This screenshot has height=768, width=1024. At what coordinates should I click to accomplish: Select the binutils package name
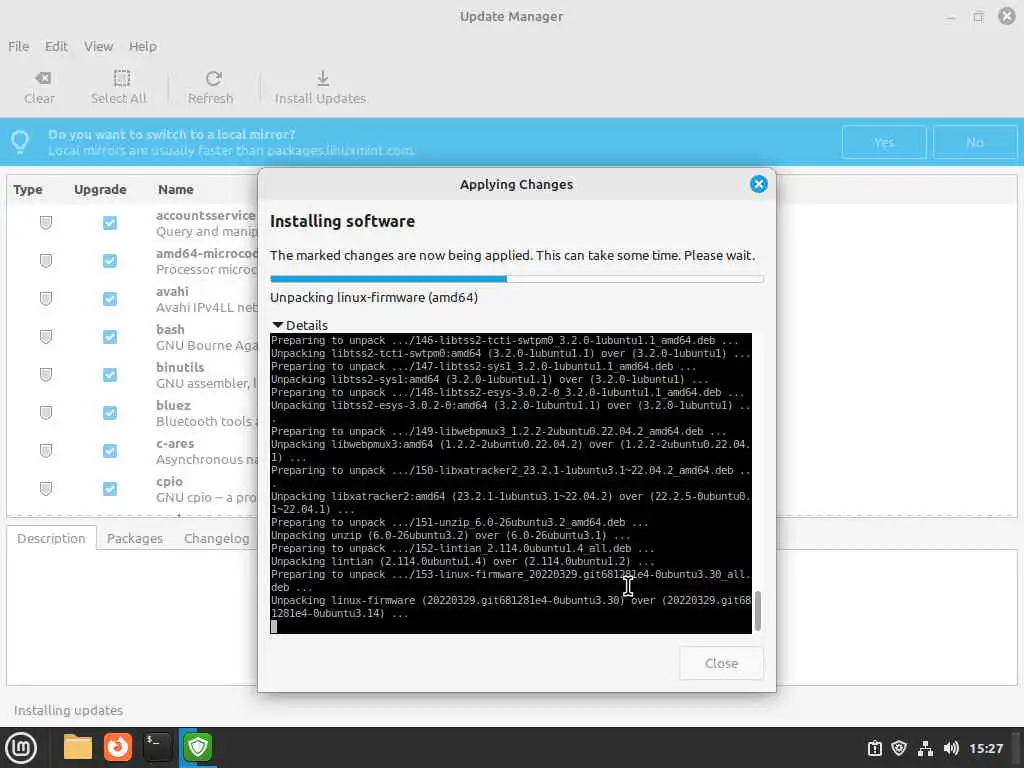(x=180, y=367)
